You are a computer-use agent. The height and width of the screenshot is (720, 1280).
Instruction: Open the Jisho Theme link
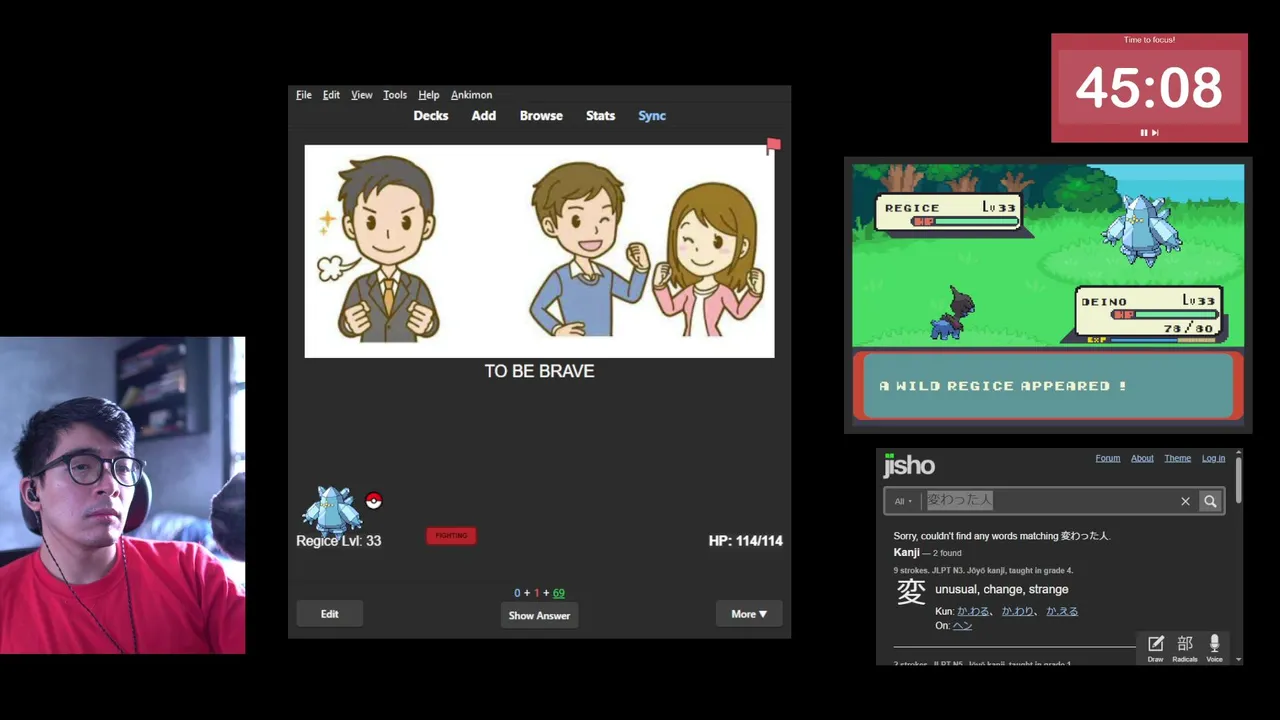click(1177, 458)
